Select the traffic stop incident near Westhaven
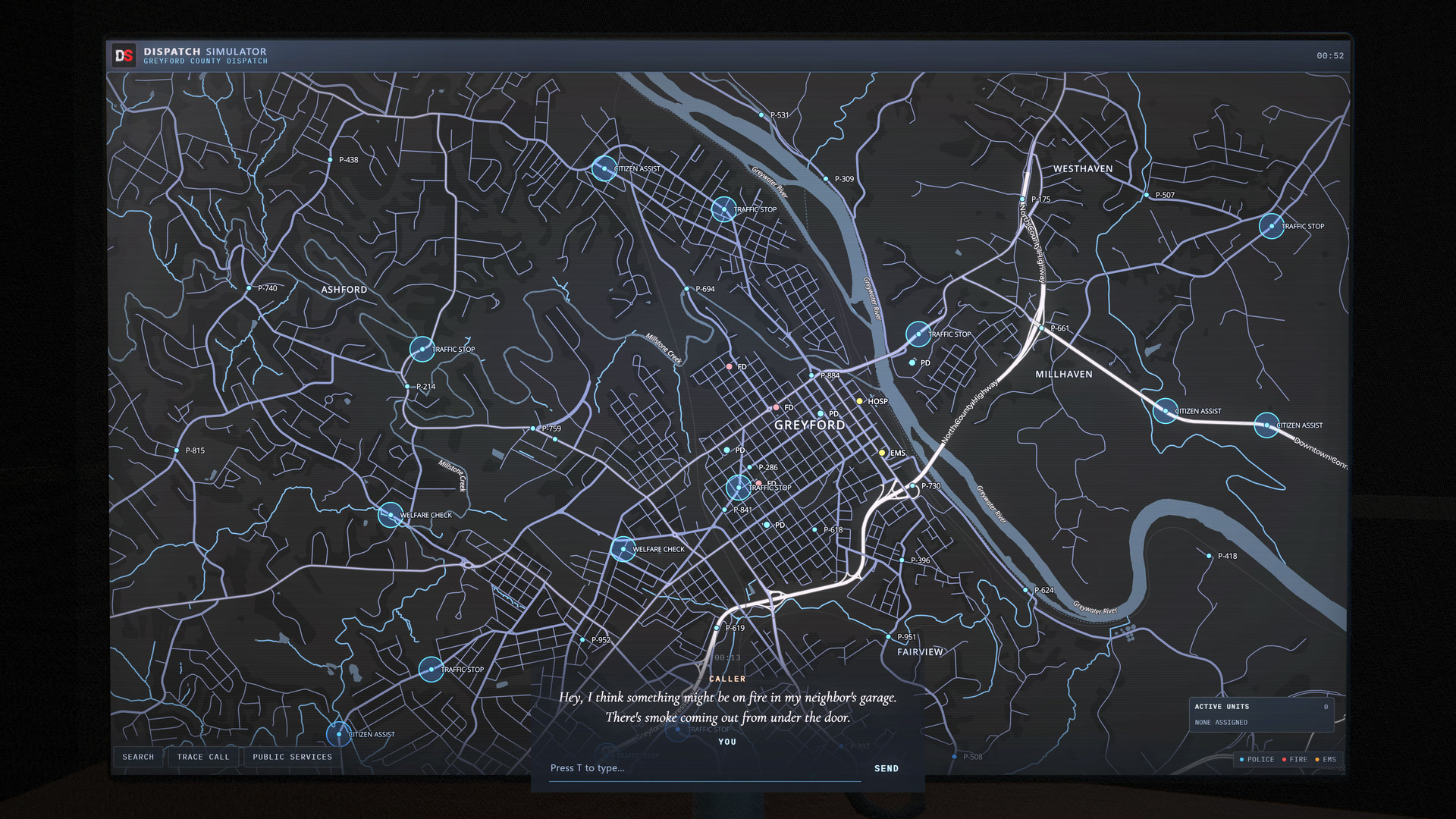Image resolution: width=1456 pixels, height=819 pixels. (1272, 226)
